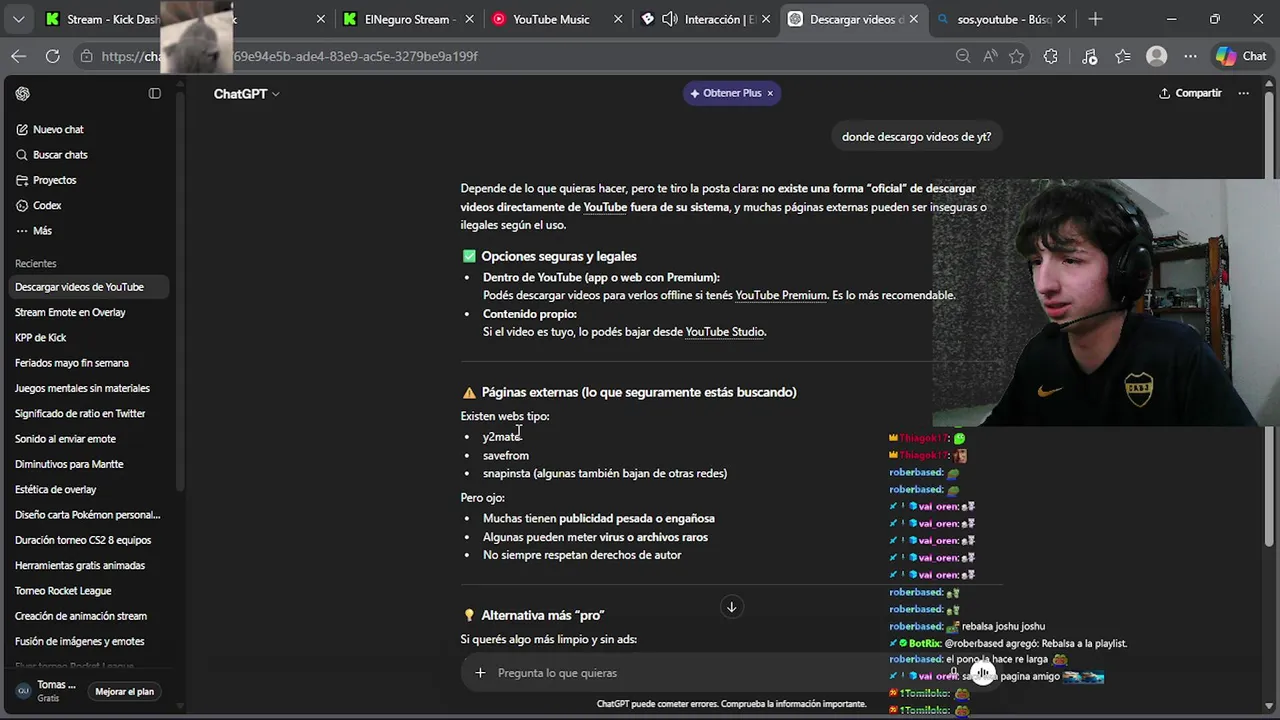Open browser extensions puzzle icon
1280x720 pixels.
(x=1050, y=56)
